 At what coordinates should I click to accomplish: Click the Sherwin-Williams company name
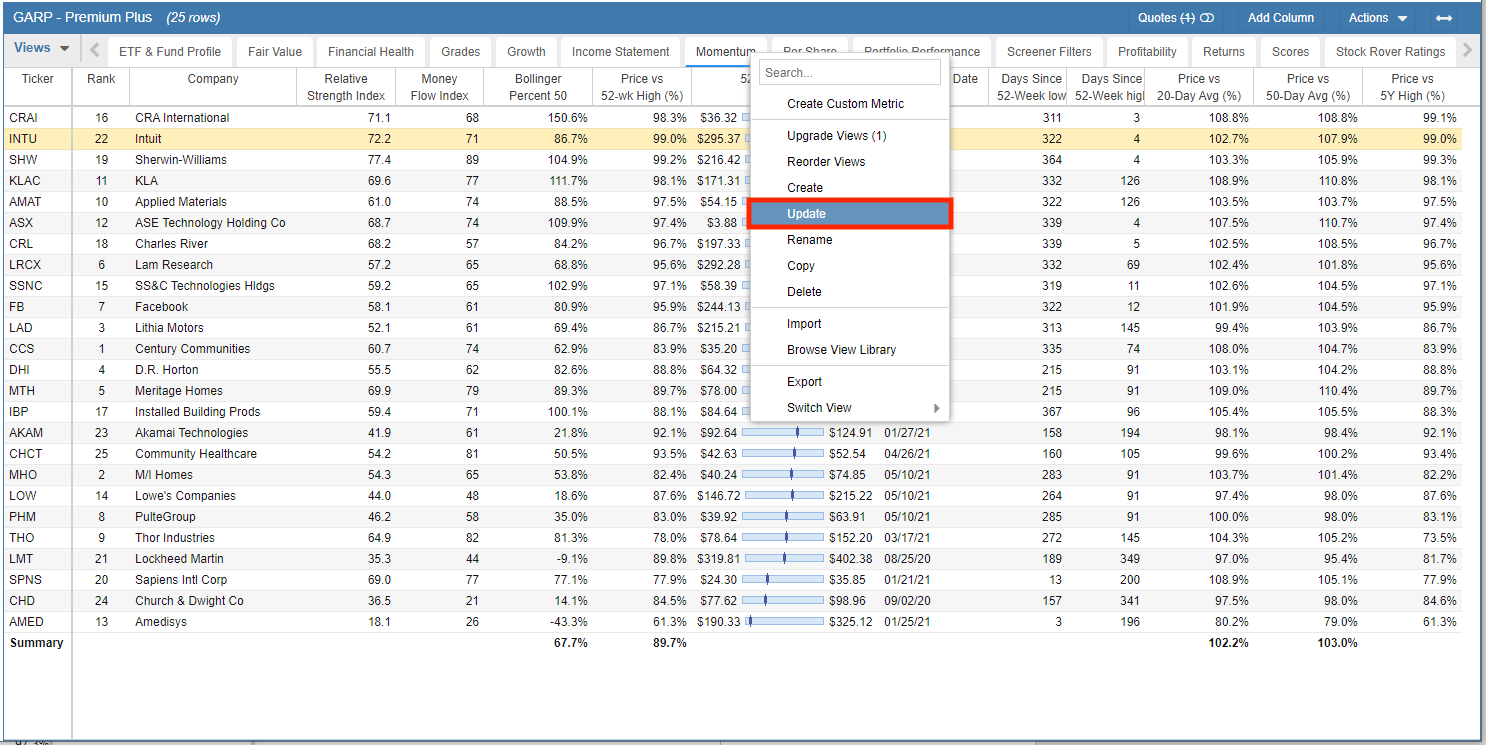(181, 160)
